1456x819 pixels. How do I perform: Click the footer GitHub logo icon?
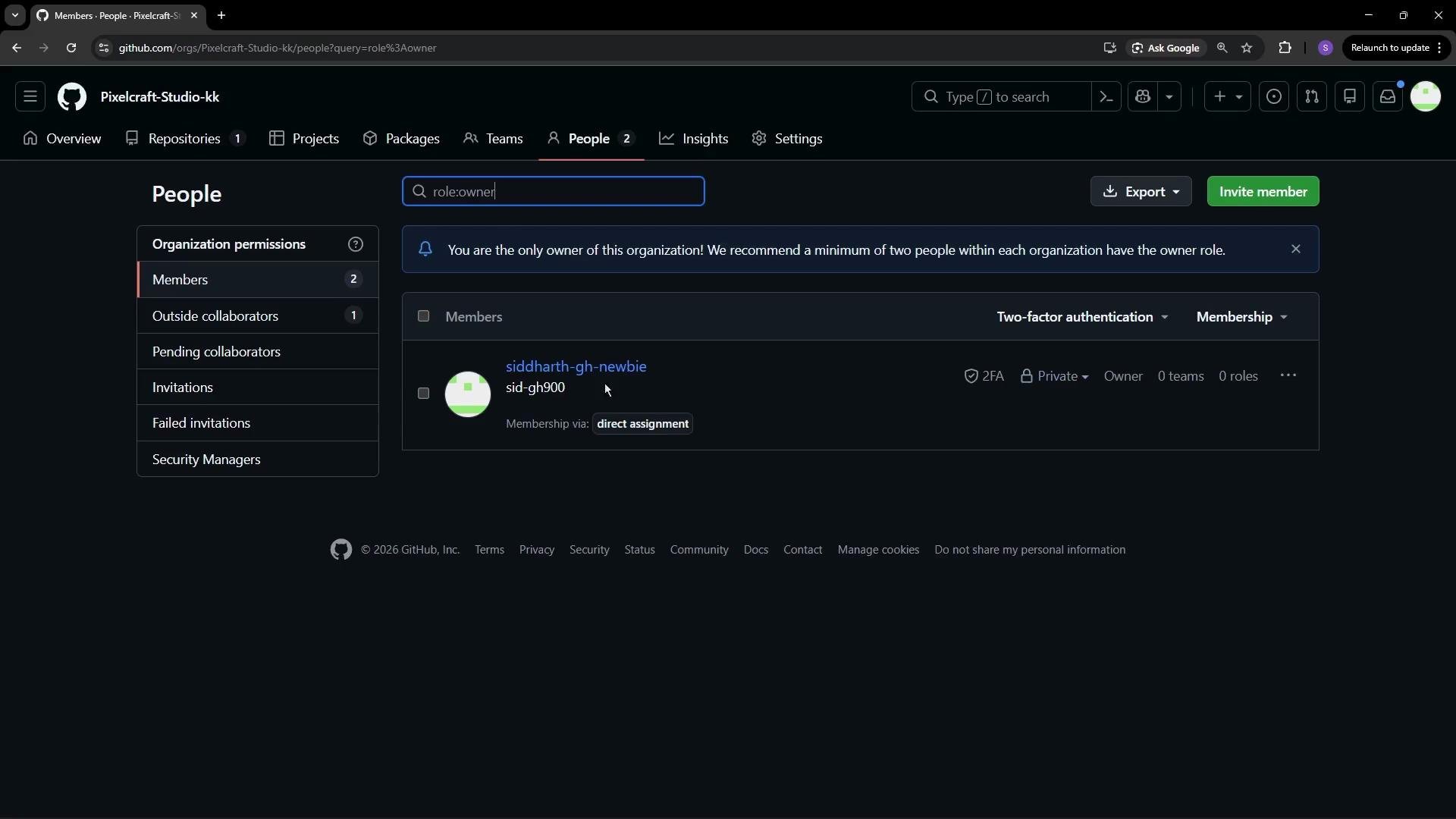[x=341, y=550]
